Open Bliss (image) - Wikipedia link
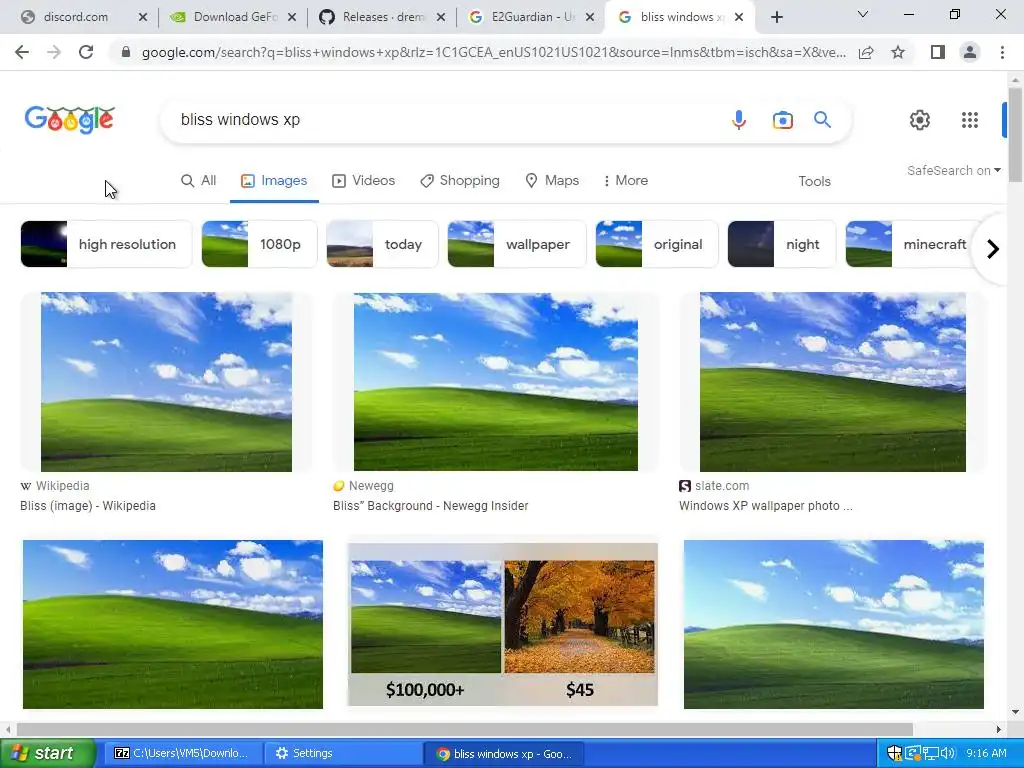 88,505
